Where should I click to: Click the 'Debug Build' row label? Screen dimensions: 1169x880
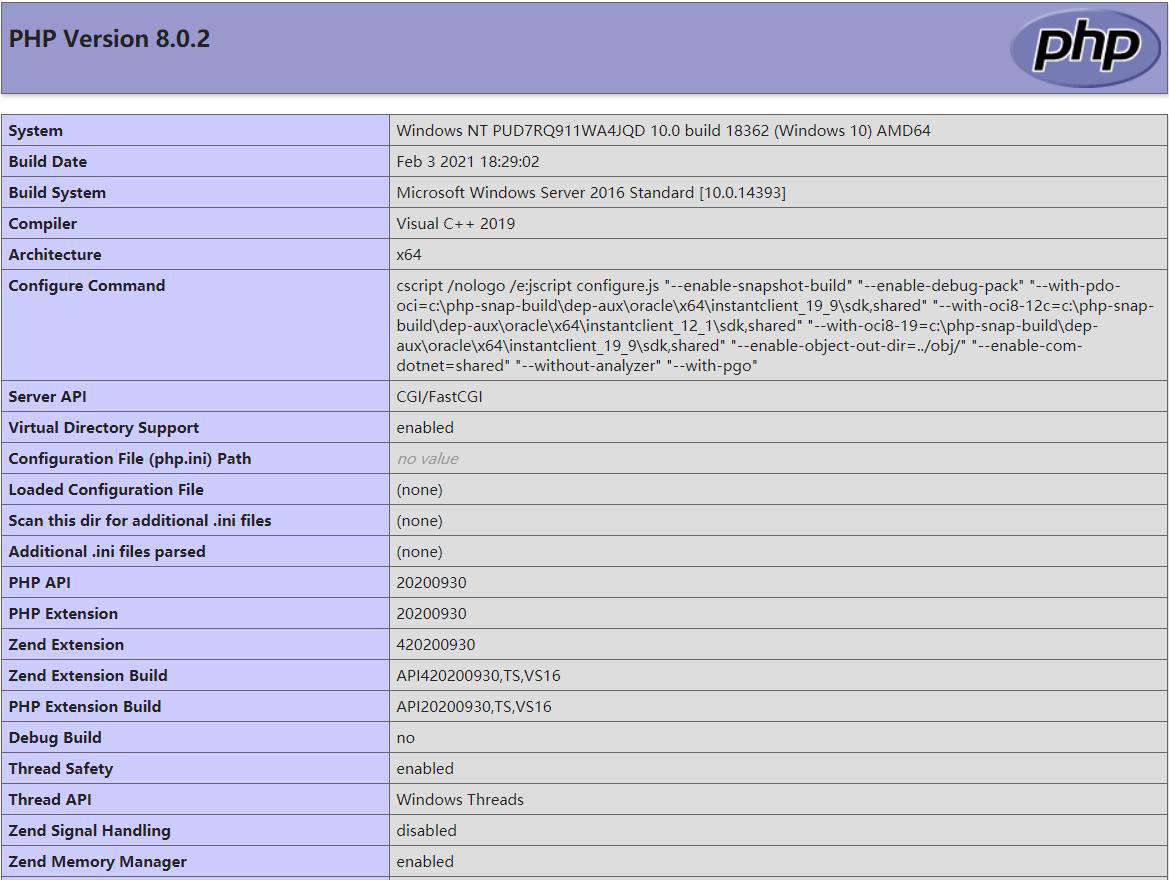(55, 738)
